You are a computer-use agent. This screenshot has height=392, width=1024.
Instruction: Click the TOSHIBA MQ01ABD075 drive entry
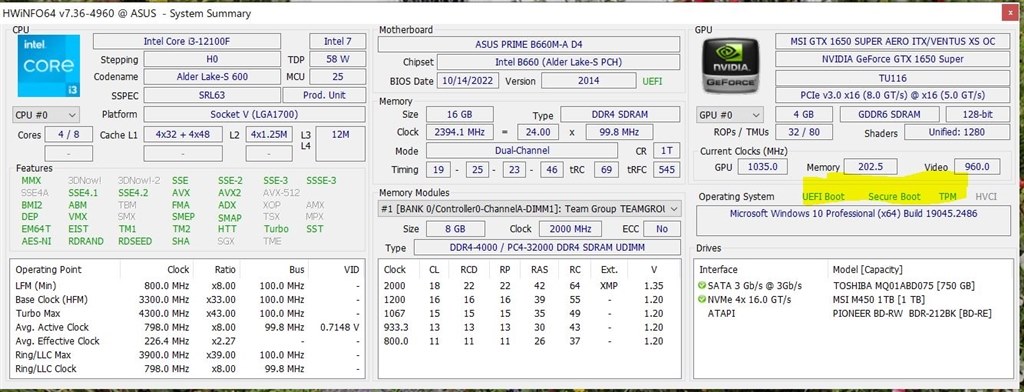(904, 286)
